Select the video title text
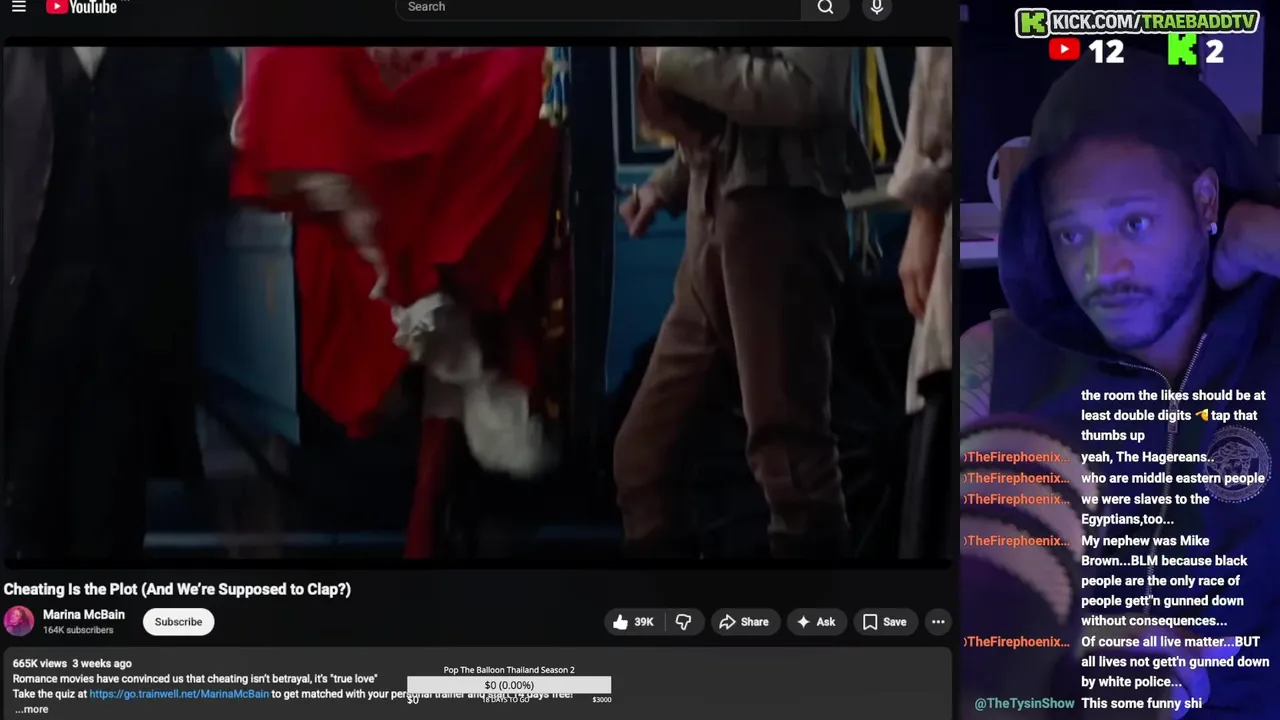The height and width of the screenshot is (720, 1280). click(177, 589)
